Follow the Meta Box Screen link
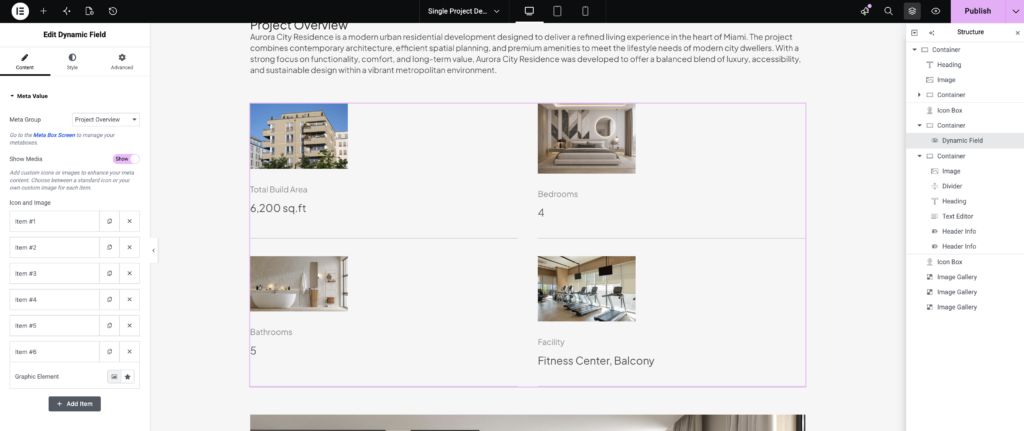Screen dimensions: 1024x431 (54, 135)
